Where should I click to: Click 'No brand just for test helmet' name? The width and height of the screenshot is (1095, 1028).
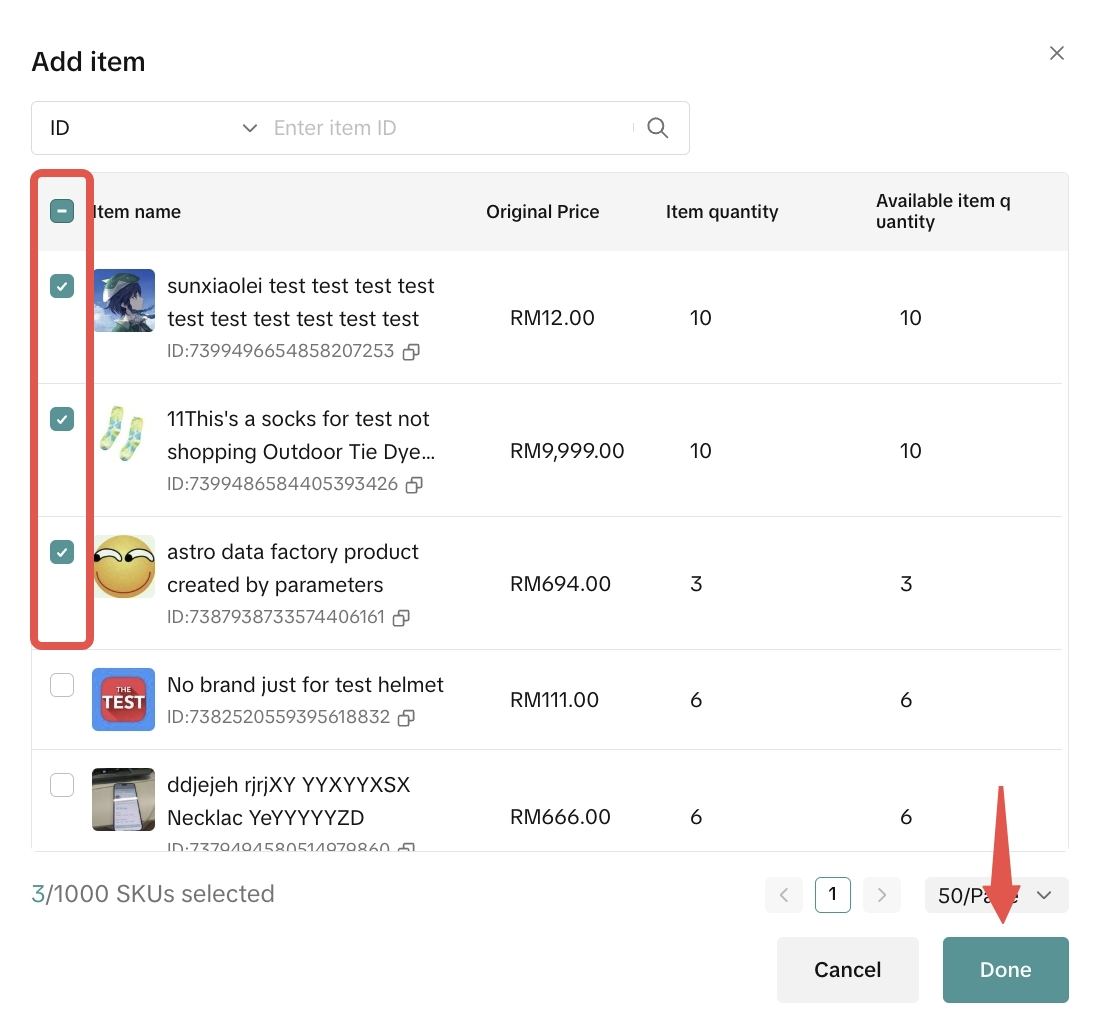point(305,685)
